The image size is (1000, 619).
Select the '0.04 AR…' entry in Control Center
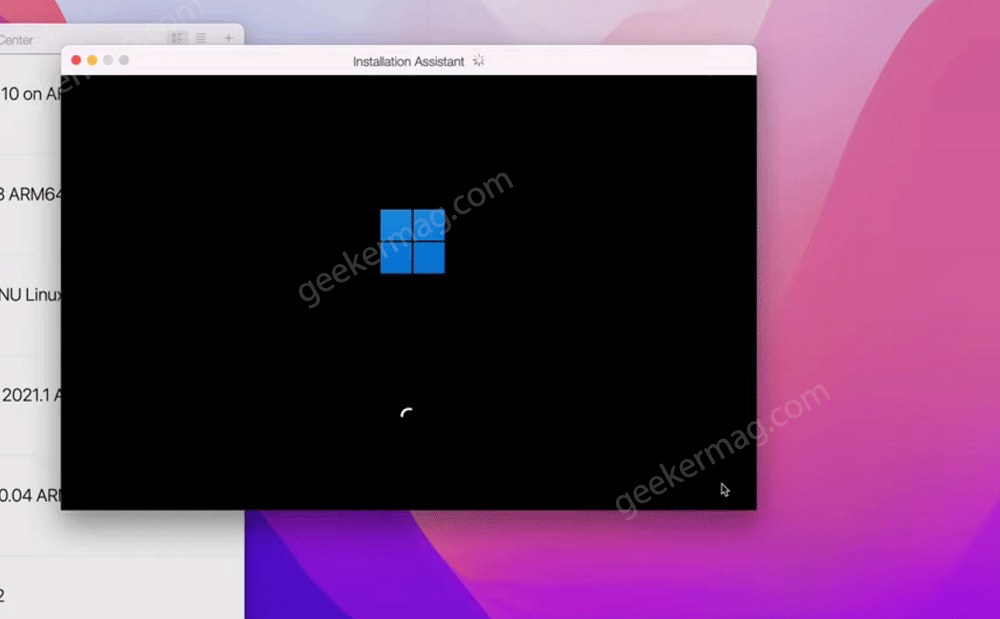(31, 495)
